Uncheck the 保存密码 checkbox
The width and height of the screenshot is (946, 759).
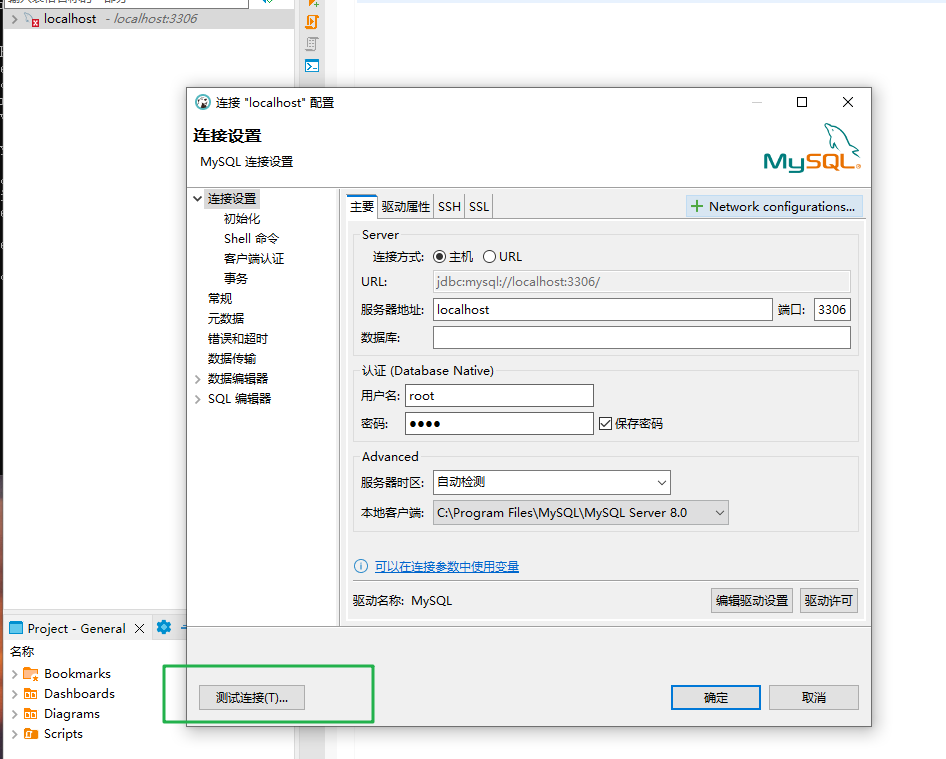click(604, 421)
